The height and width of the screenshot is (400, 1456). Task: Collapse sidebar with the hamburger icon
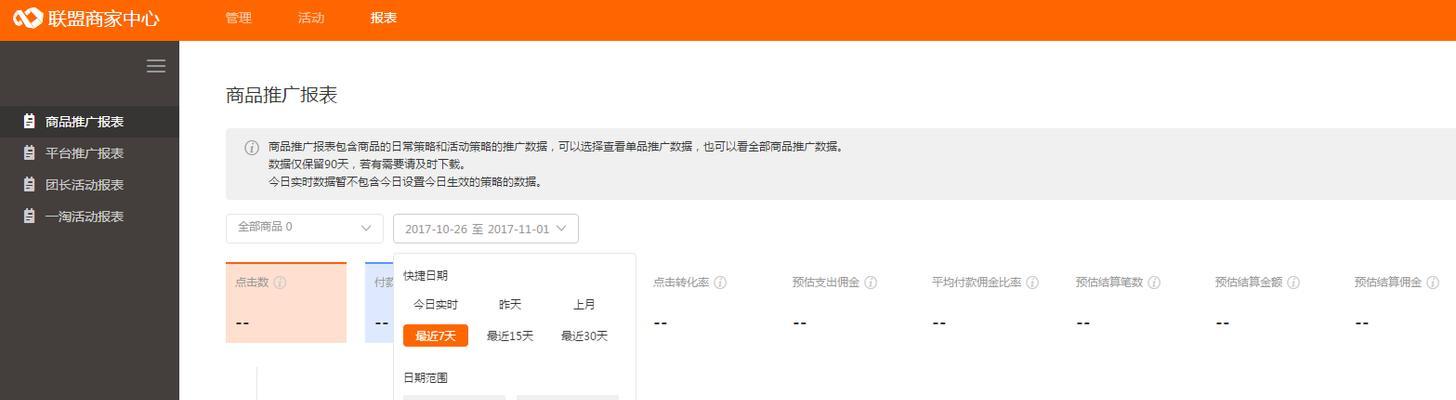(156, 66)
